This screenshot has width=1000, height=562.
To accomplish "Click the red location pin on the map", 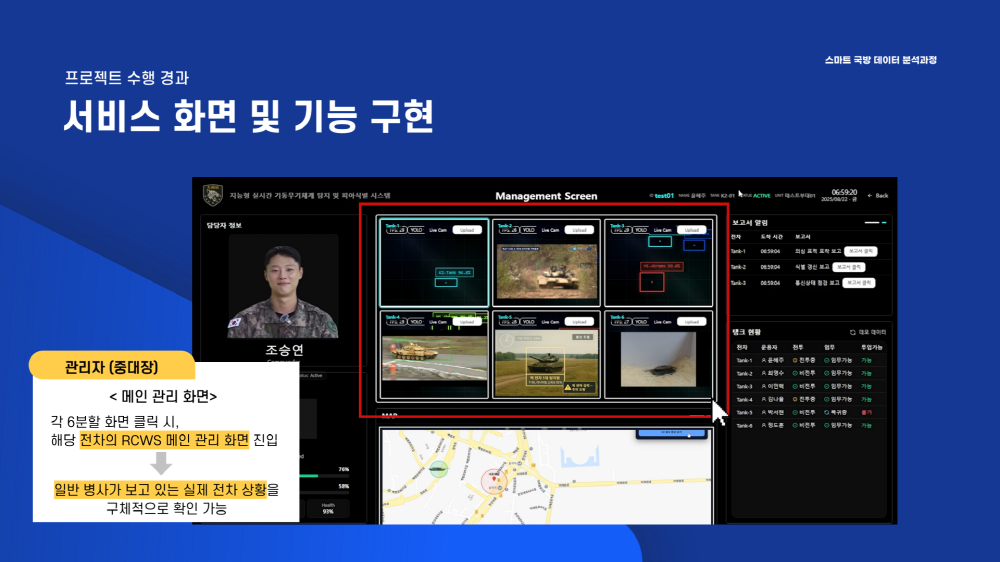I will (494, 477).
